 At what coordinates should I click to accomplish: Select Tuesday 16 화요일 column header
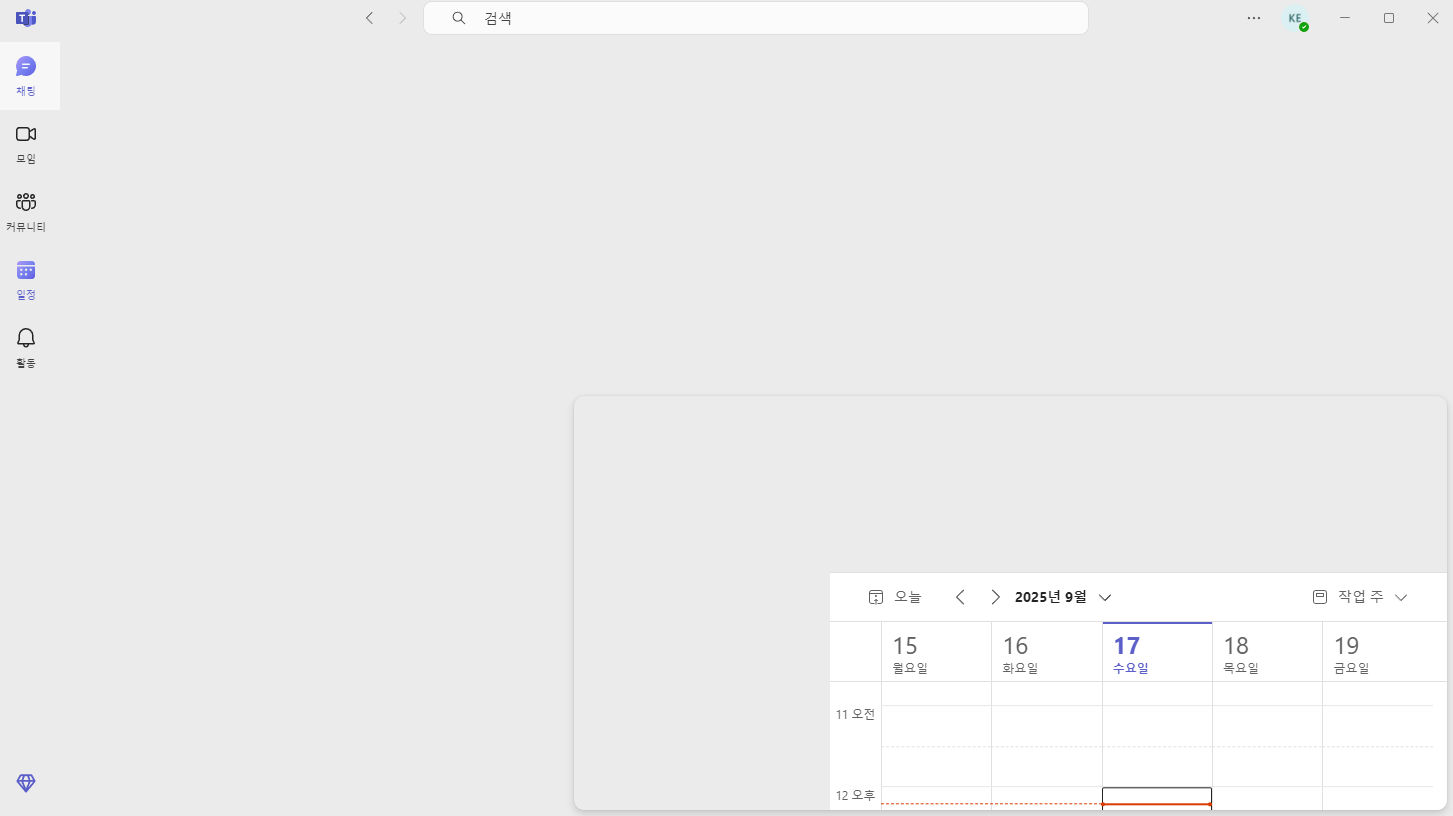[1047, 652]
